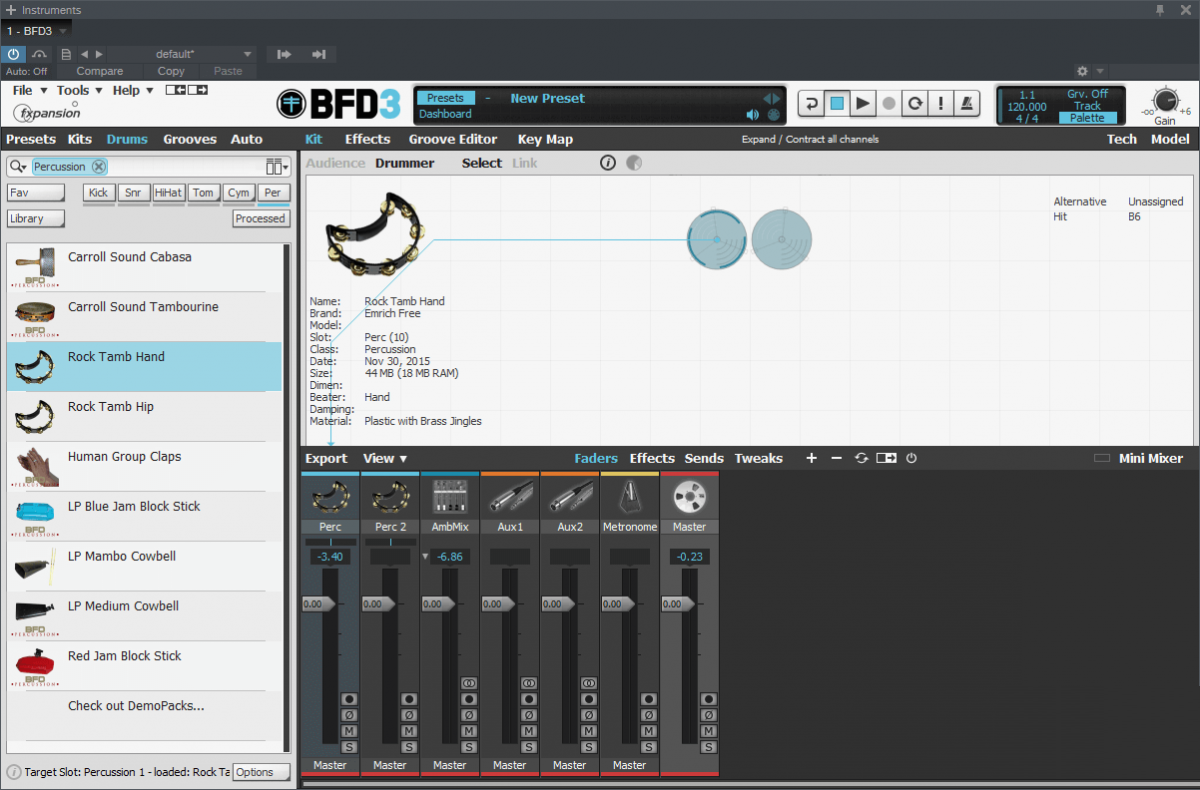
Task: Open the mixer View dropdown
Action: 385,458
